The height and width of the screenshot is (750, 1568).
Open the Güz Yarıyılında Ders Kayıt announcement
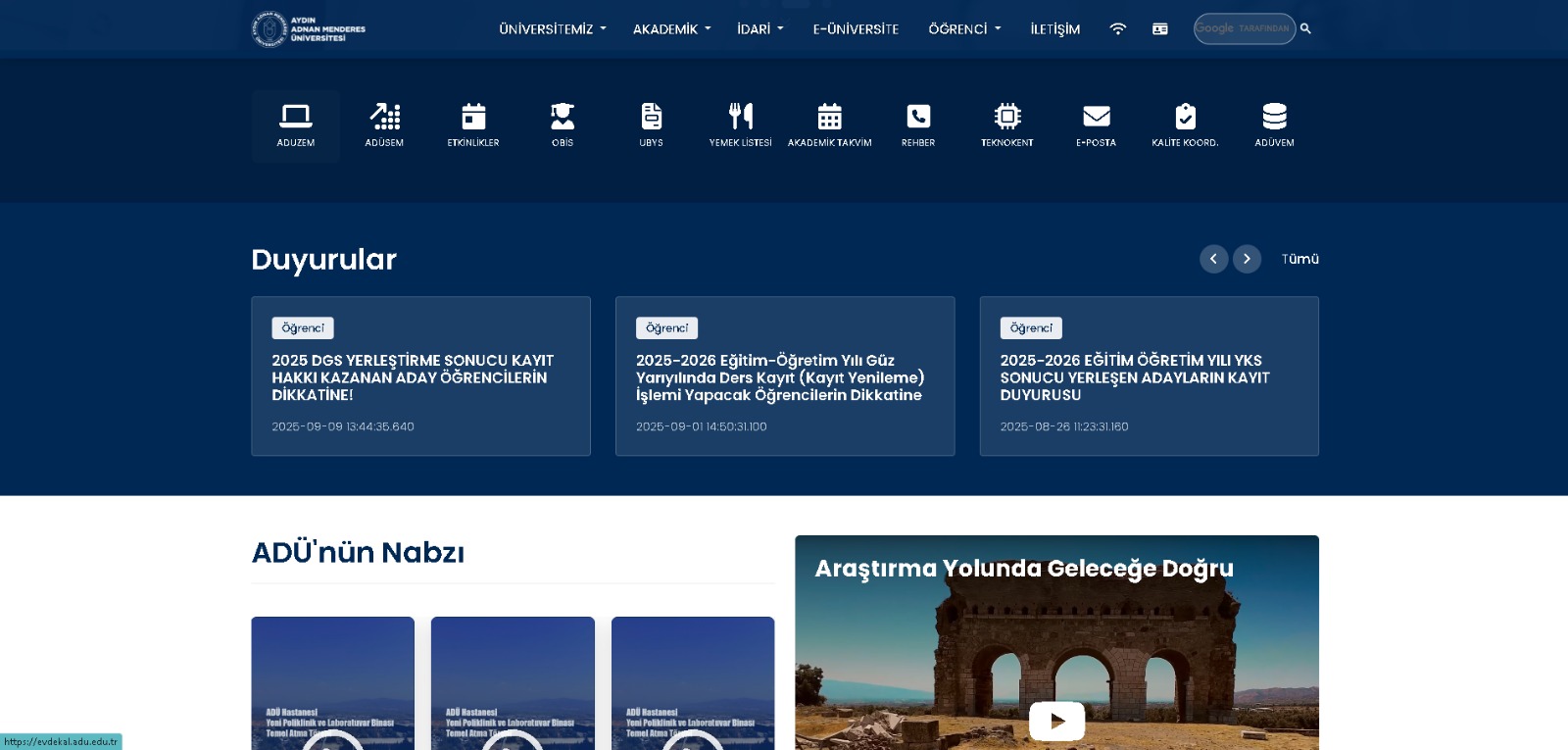(x=780, y=377)
